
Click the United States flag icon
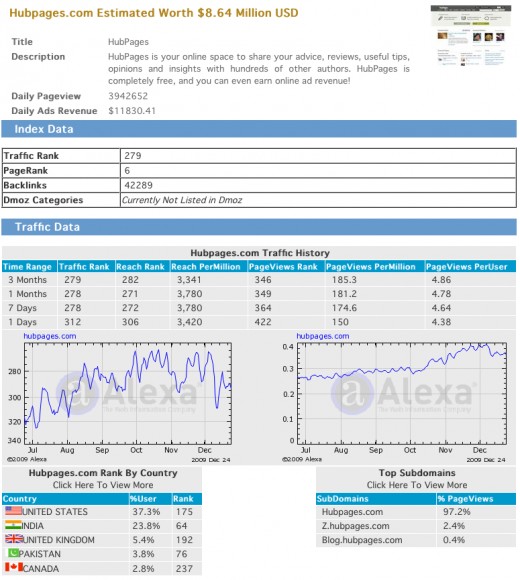coord(13,511)
